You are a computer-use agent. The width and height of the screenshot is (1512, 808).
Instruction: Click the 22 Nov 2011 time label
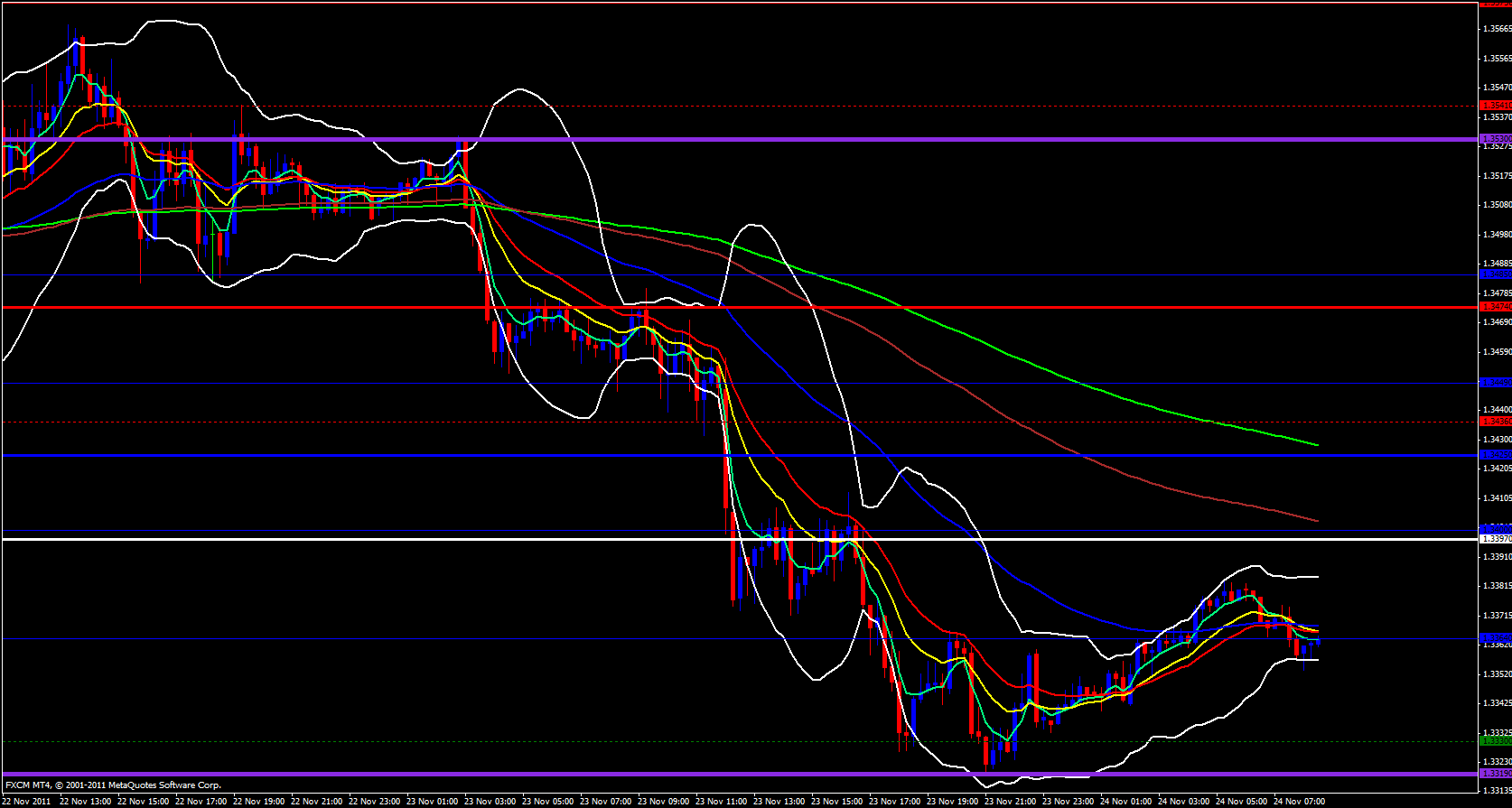pyautogui.click(x=27, y=801)
